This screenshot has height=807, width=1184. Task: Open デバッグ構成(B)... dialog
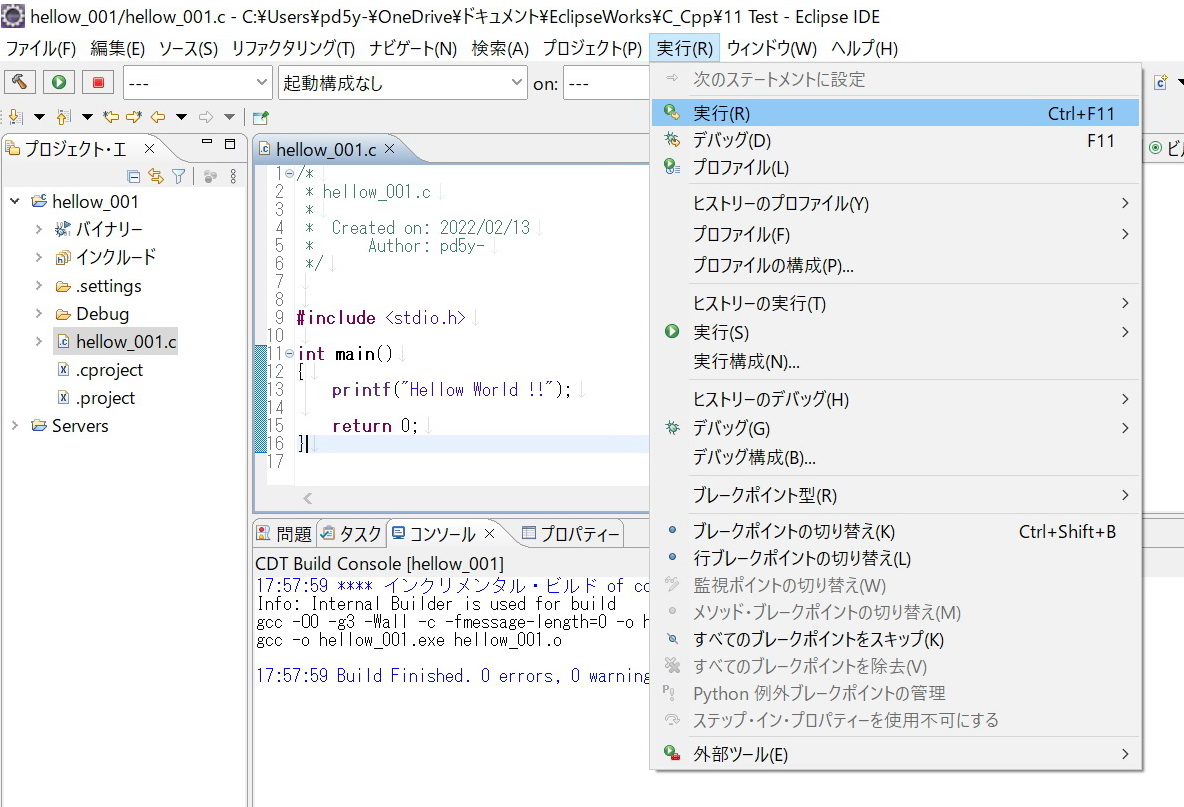click(896, 457)
